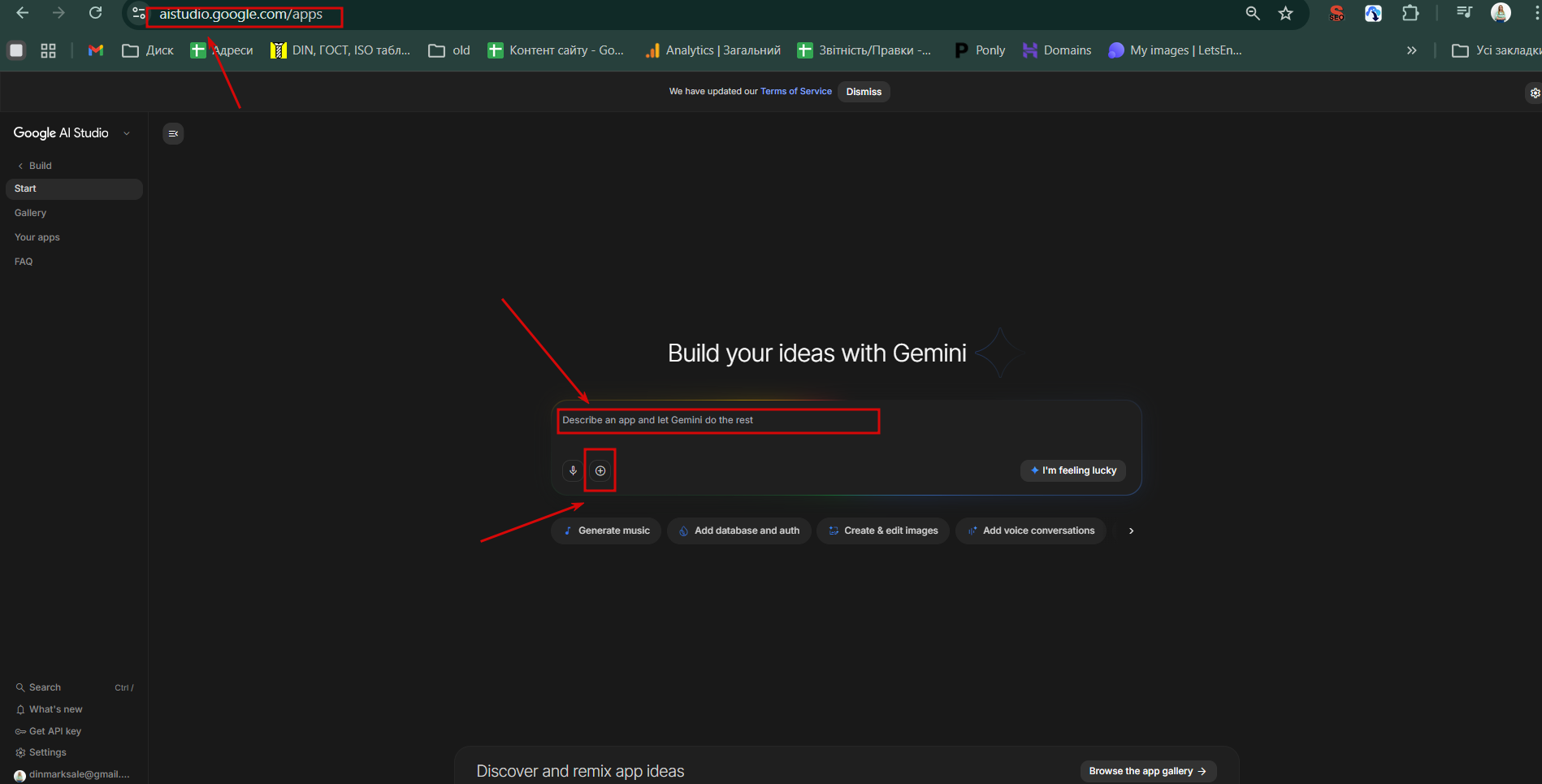Collapse the sidebar with the panel icon
This screenshot has height=784, width=1542.
[x=173, y=133]
